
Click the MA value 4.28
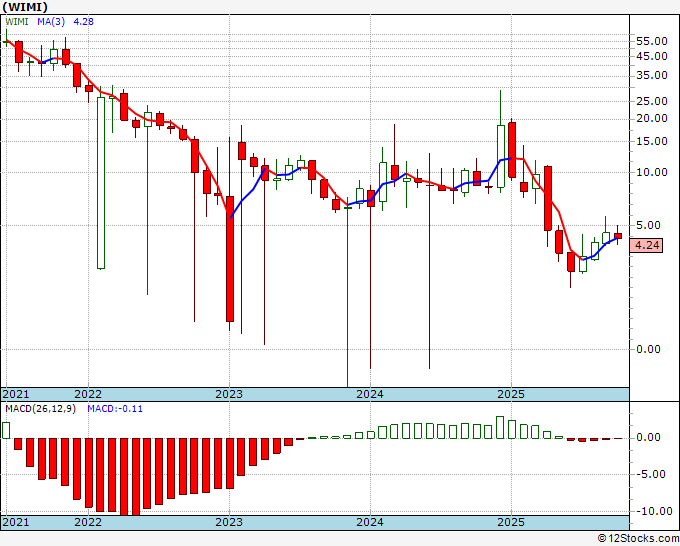coord(83,22)
